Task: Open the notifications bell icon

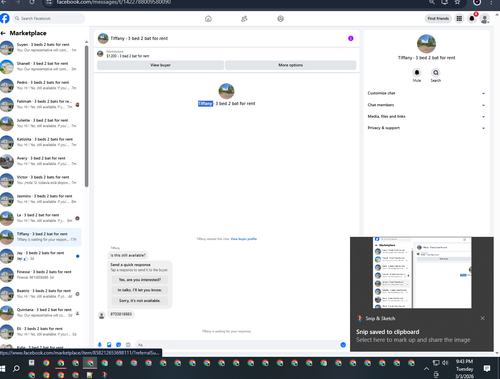Action: [x=472, y=18]
